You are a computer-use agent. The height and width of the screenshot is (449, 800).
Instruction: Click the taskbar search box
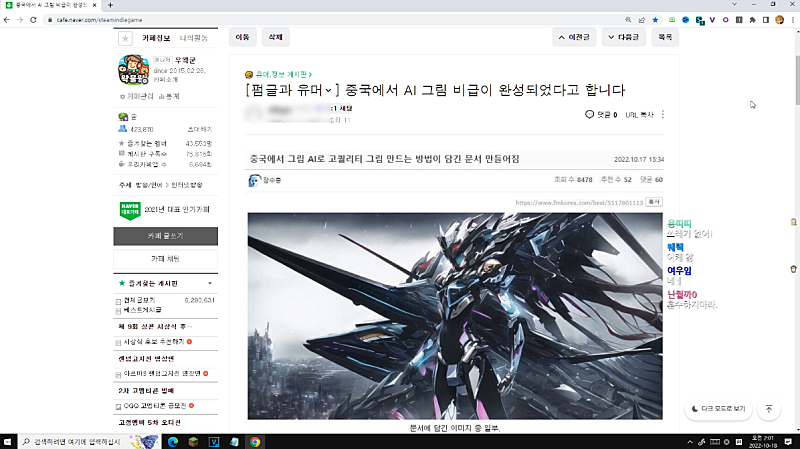(x=89, y=442)
